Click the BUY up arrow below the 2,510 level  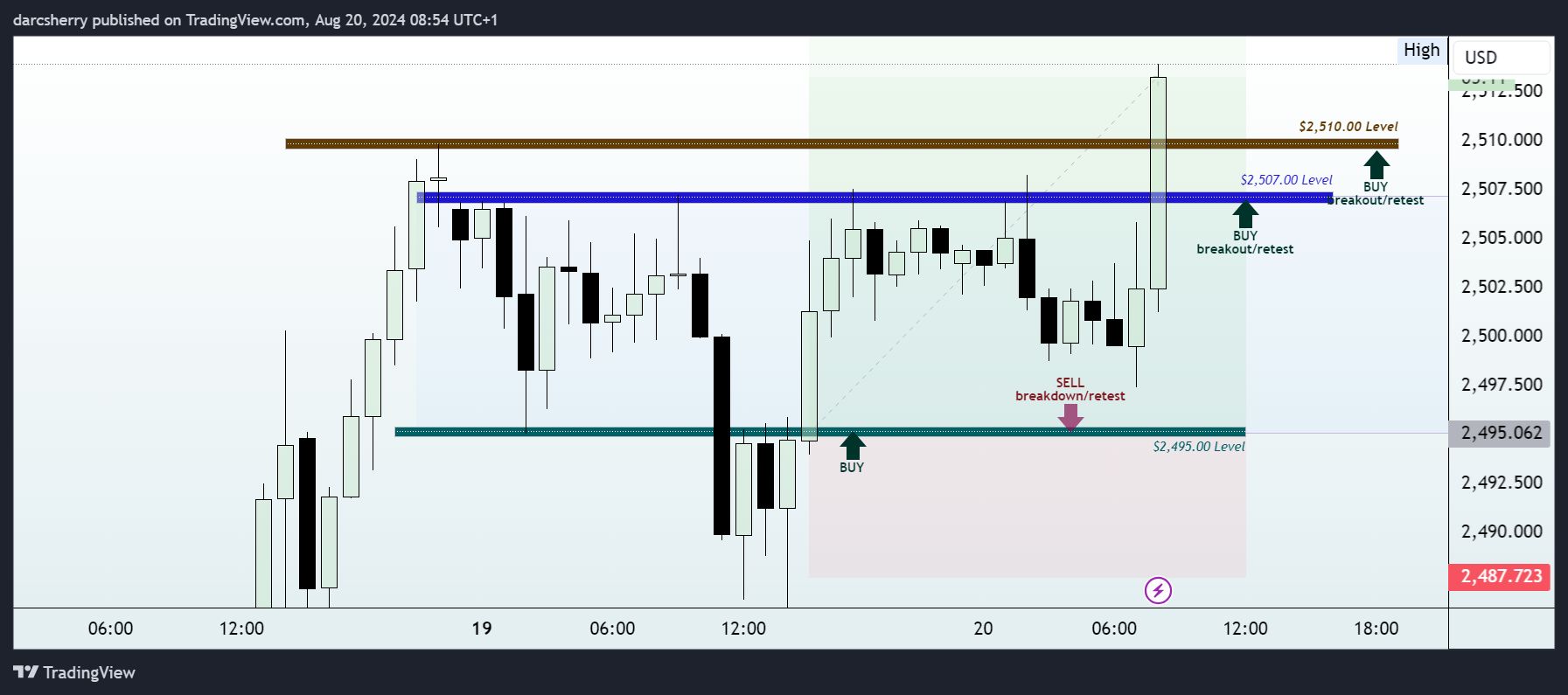click(x=1376, y=165)
